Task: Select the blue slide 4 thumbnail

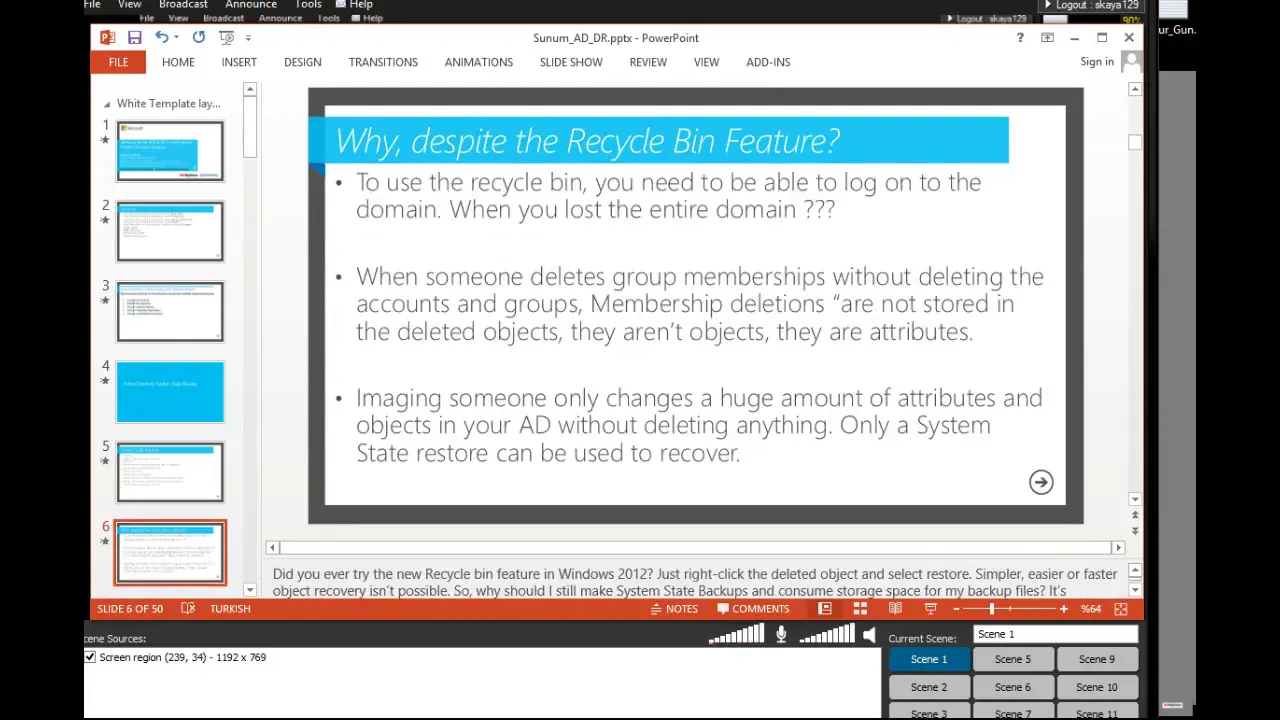Action: tap(170, 391)
